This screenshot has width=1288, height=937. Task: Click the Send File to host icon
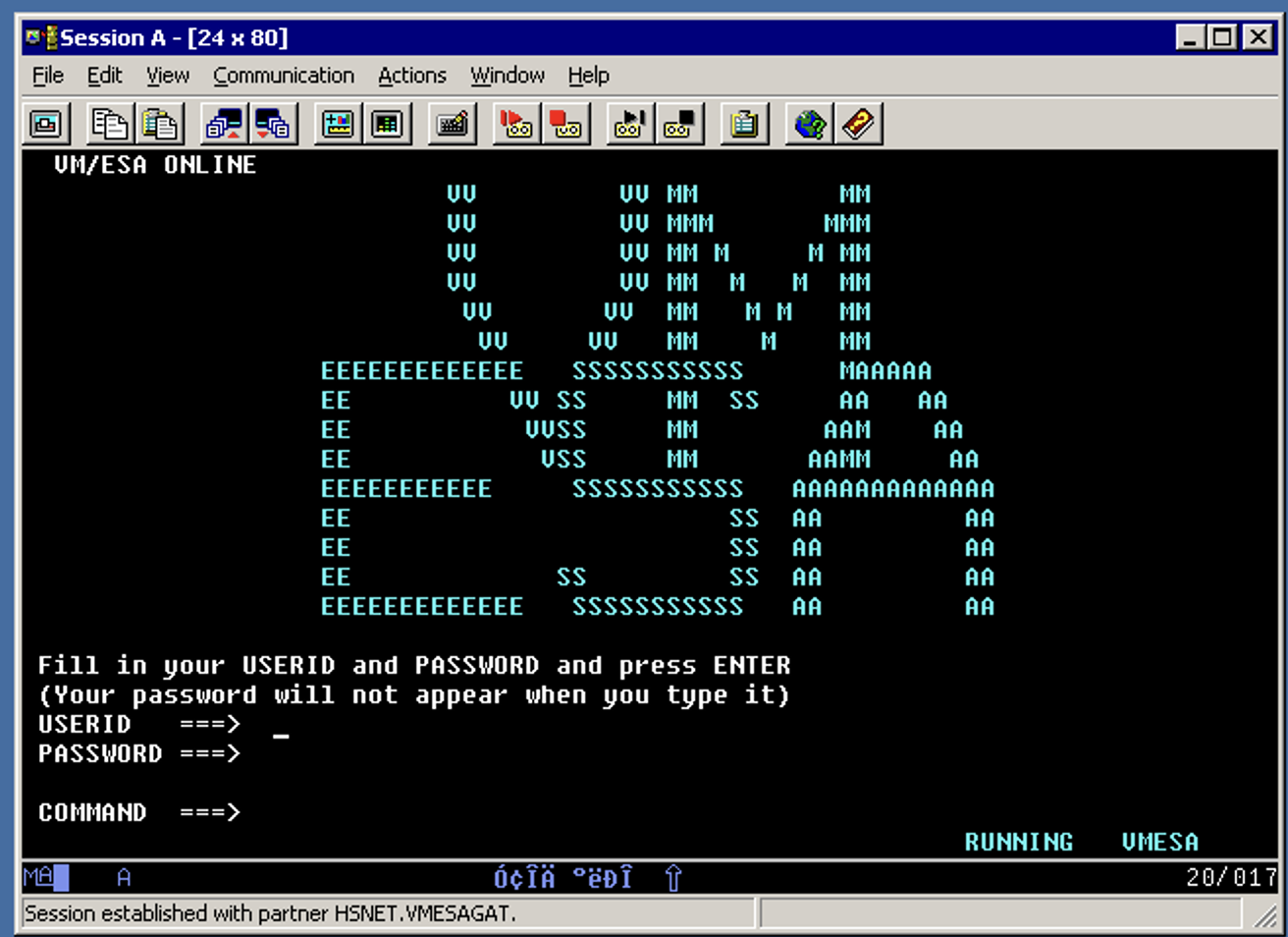tap(224, 125)
